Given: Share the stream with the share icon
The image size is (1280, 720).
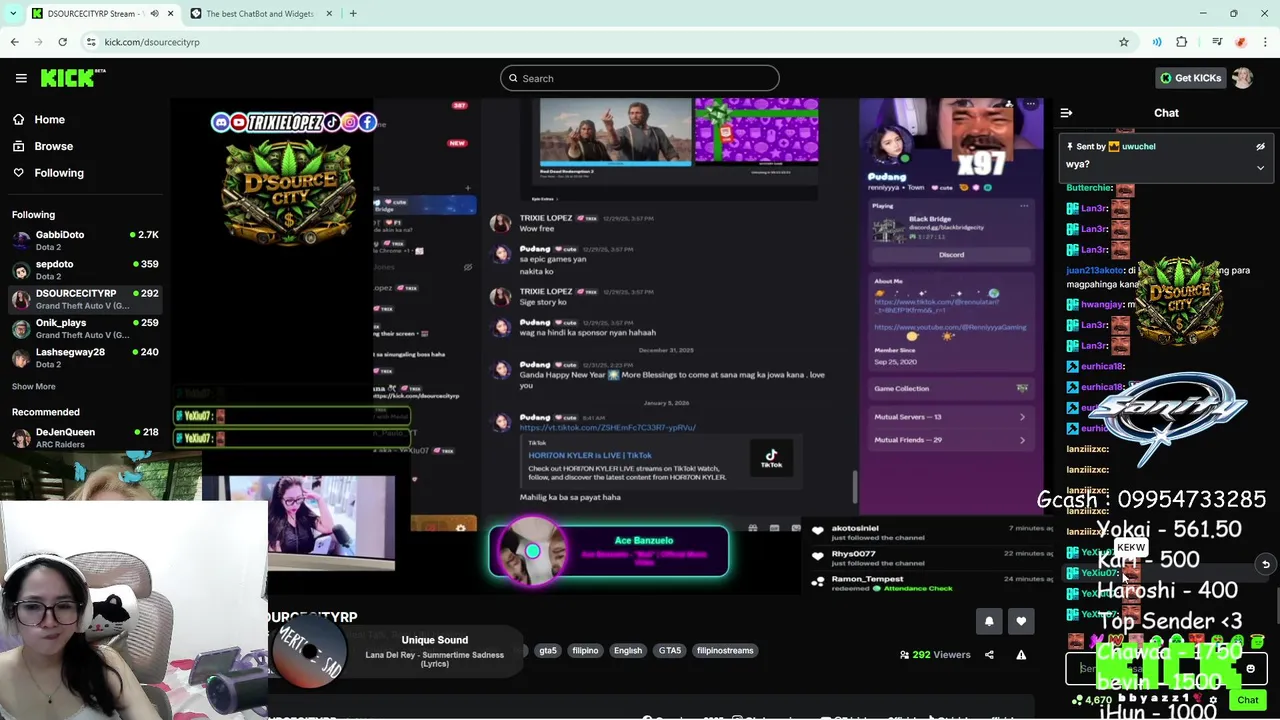Looking at the screenshot, I should 989,655.
